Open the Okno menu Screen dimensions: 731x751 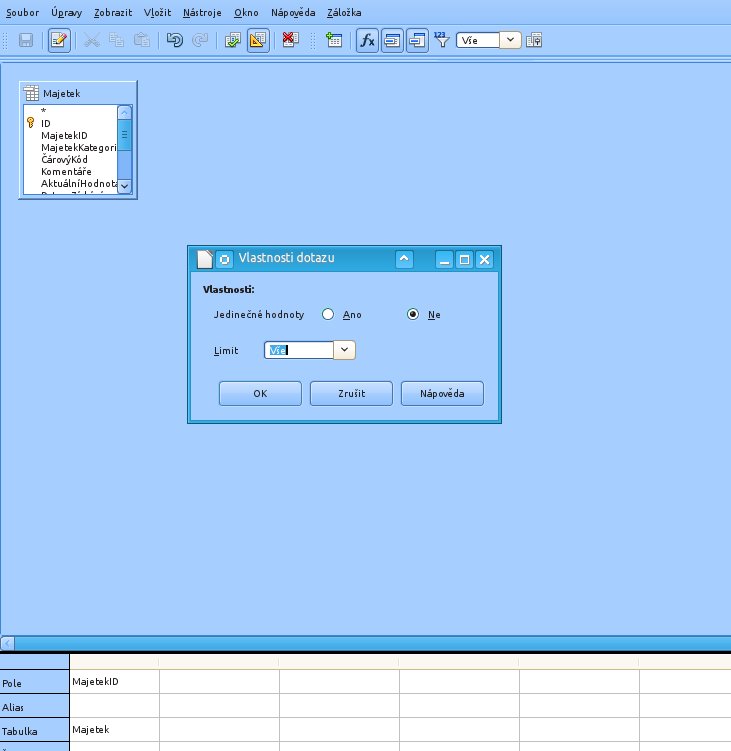pos(246,13)
